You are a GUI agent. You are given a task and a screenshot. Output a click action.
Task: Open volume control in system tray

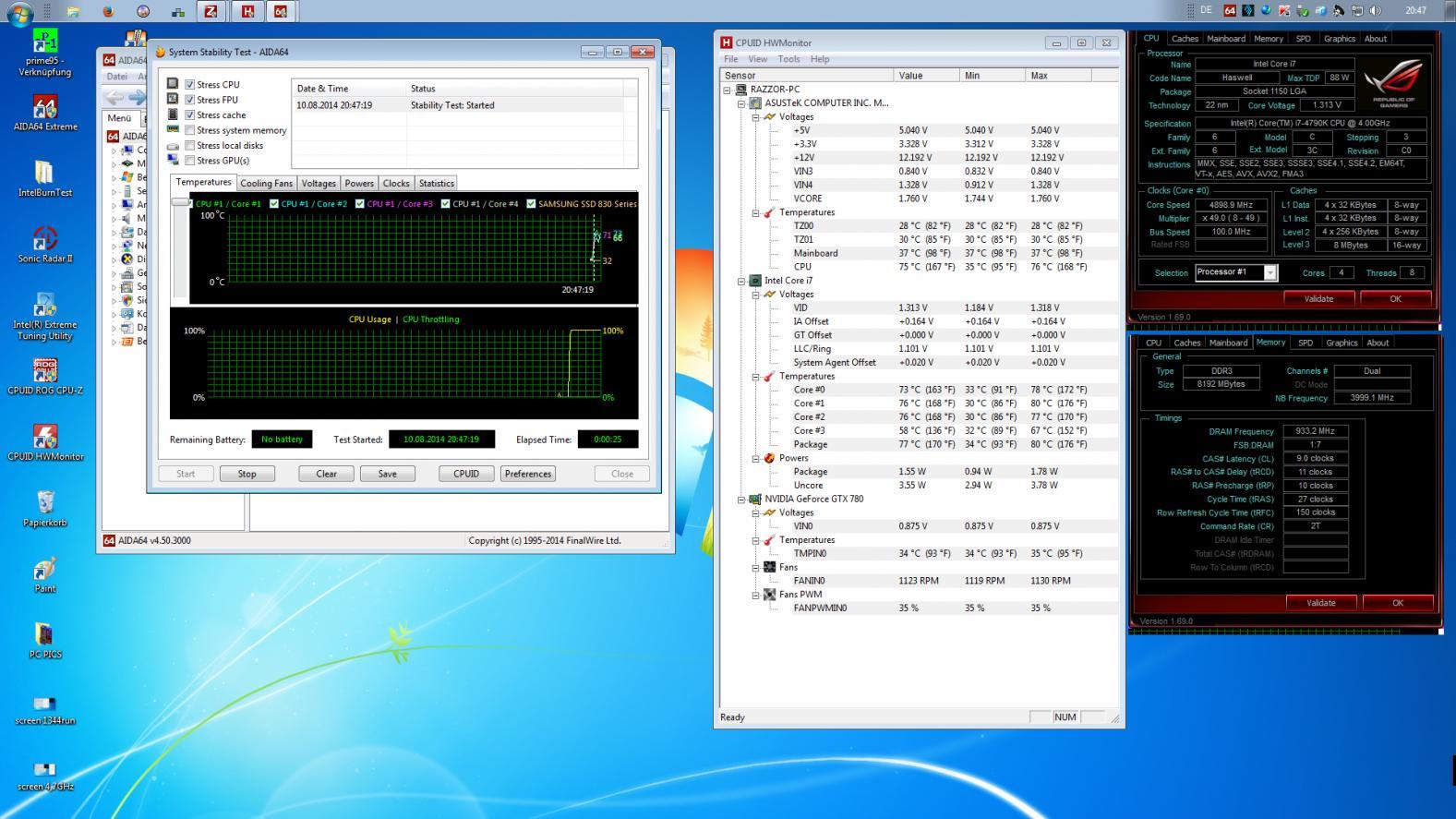1376,11
